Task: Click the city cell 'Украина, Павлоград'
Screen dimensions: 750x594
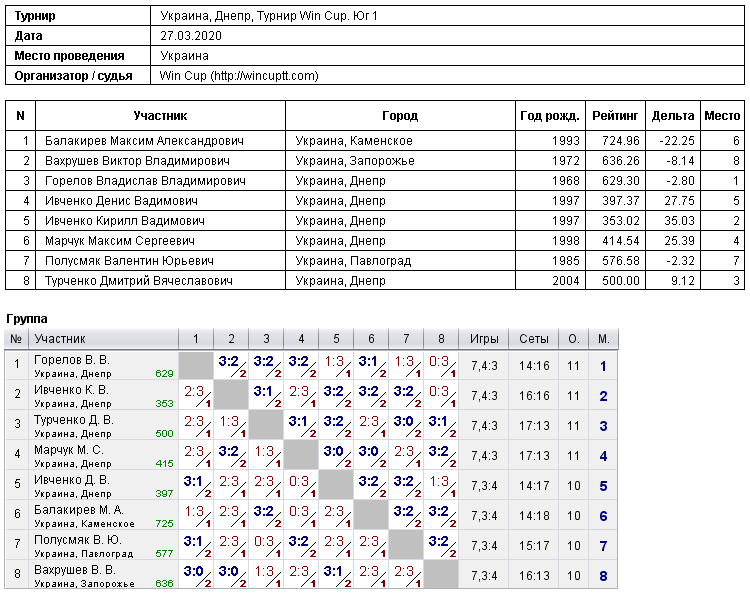Action: pos(353,261)
